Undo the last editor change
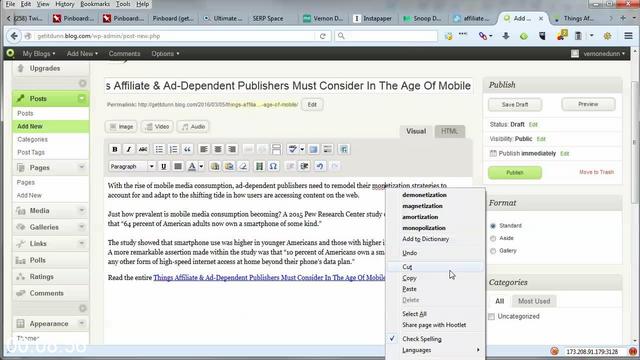This screenshot has height=360, width=640. click(320, 166)
